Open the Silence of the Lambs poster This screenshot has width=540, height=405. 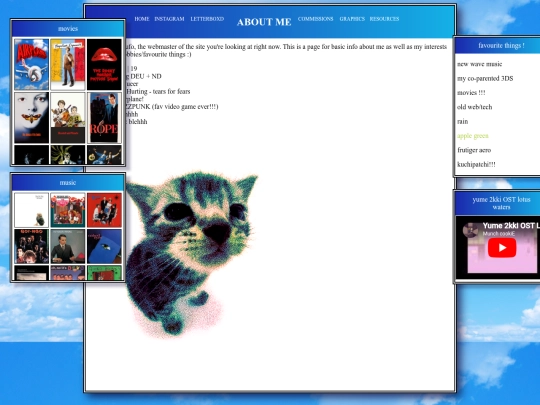31,117
